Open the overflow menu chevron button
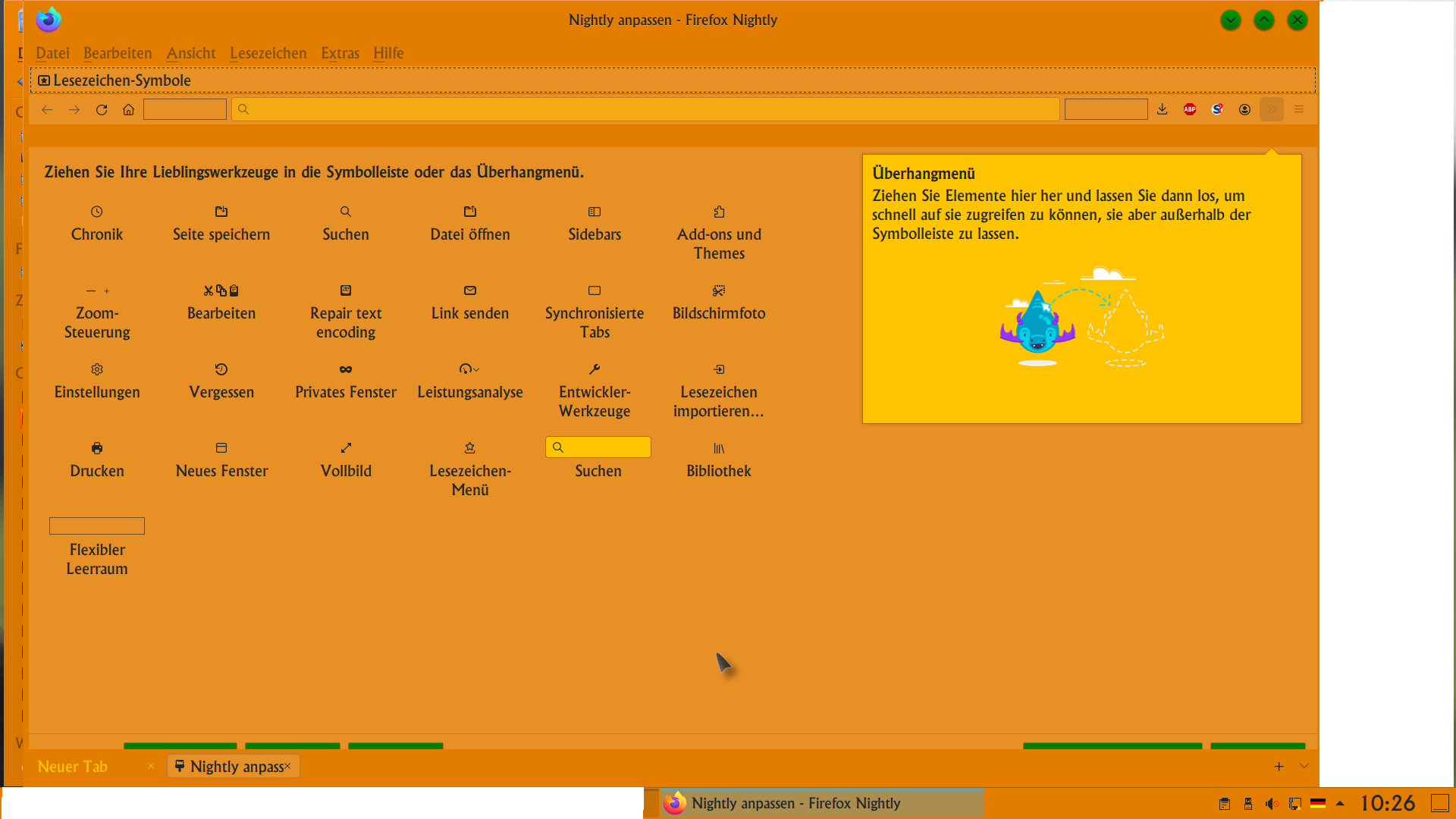The image size is (1456, 819). [1271, 109]
